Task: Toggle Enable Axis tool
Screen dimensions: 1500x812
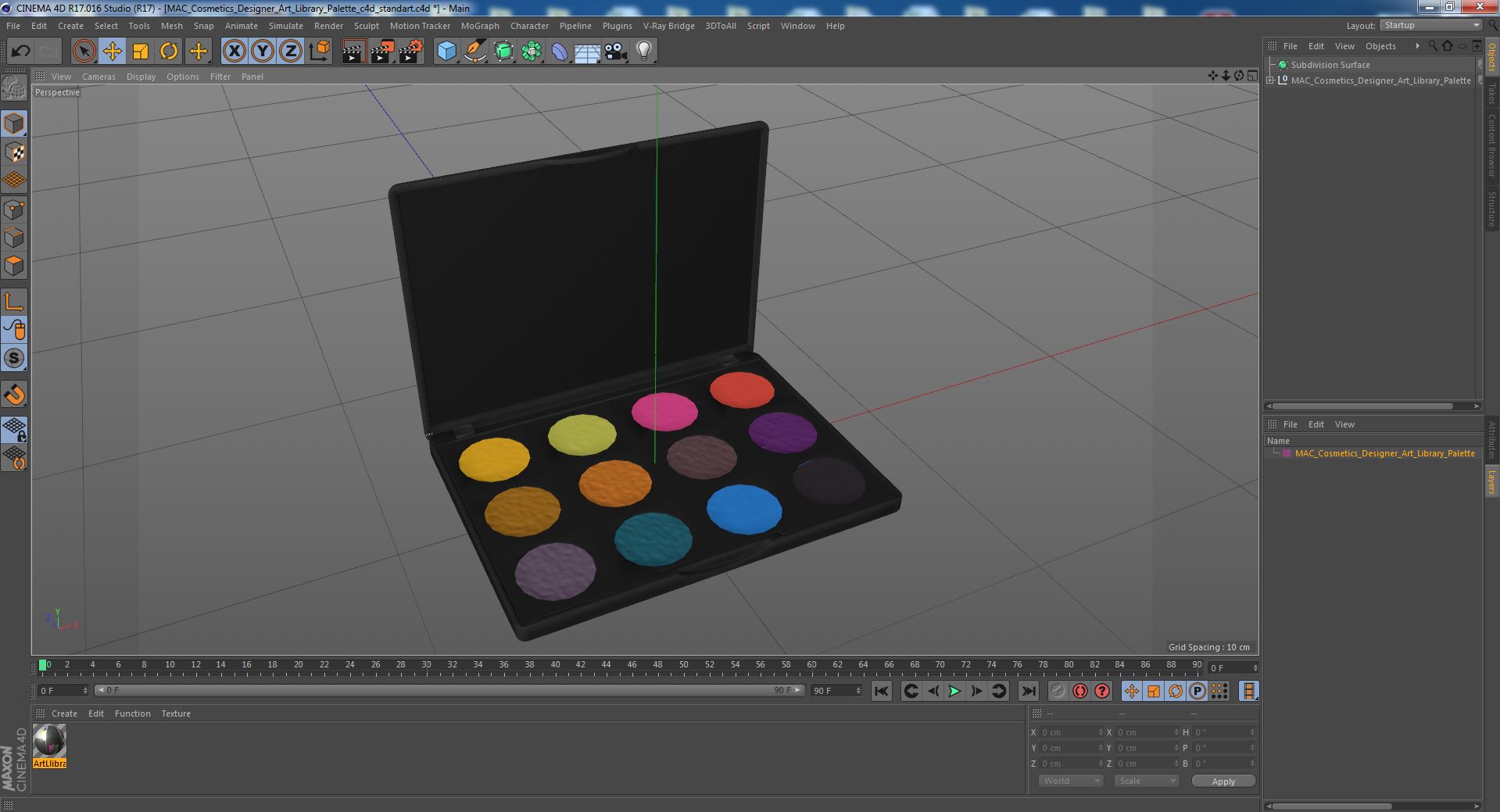Action: (x=14, y=302)
